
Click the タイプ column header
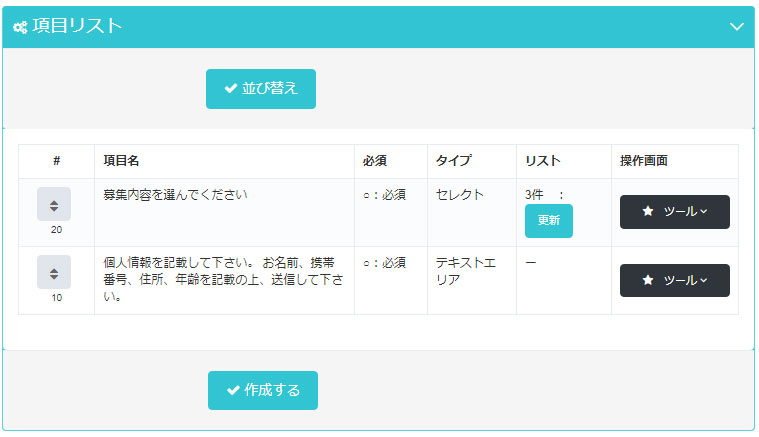(453, 161)
